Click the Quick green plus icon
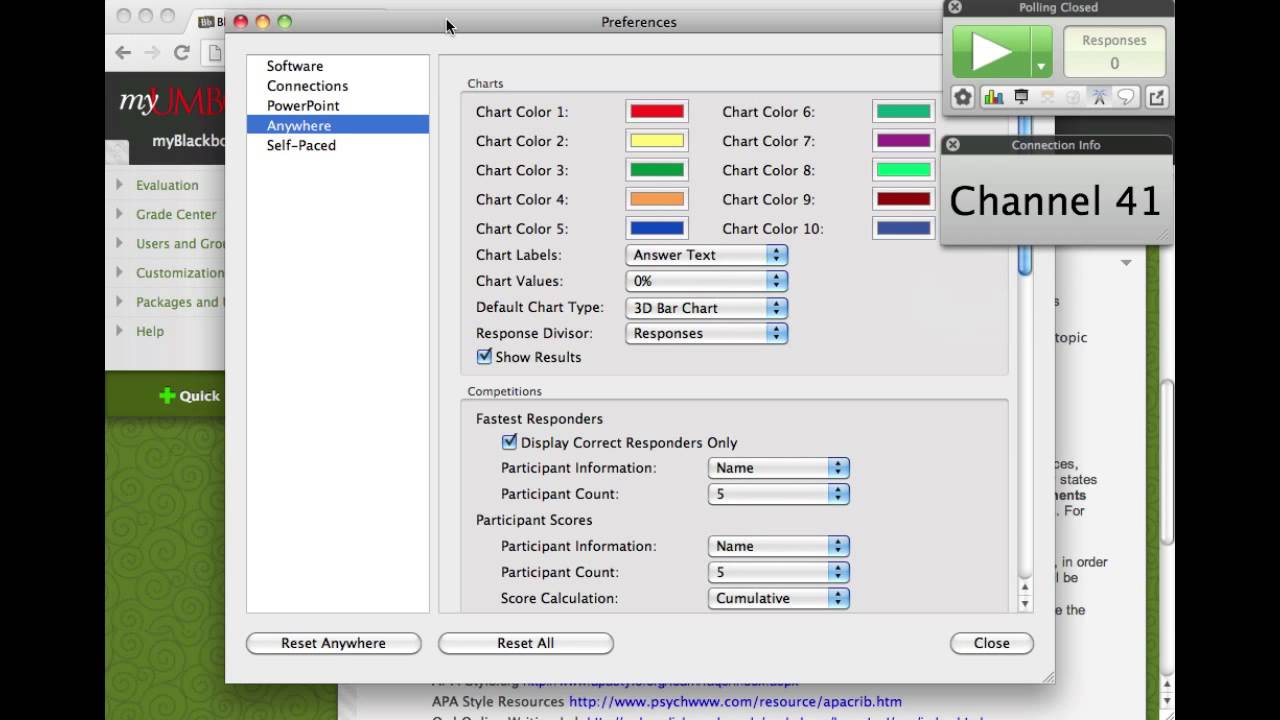 click(x=167, y=396)
